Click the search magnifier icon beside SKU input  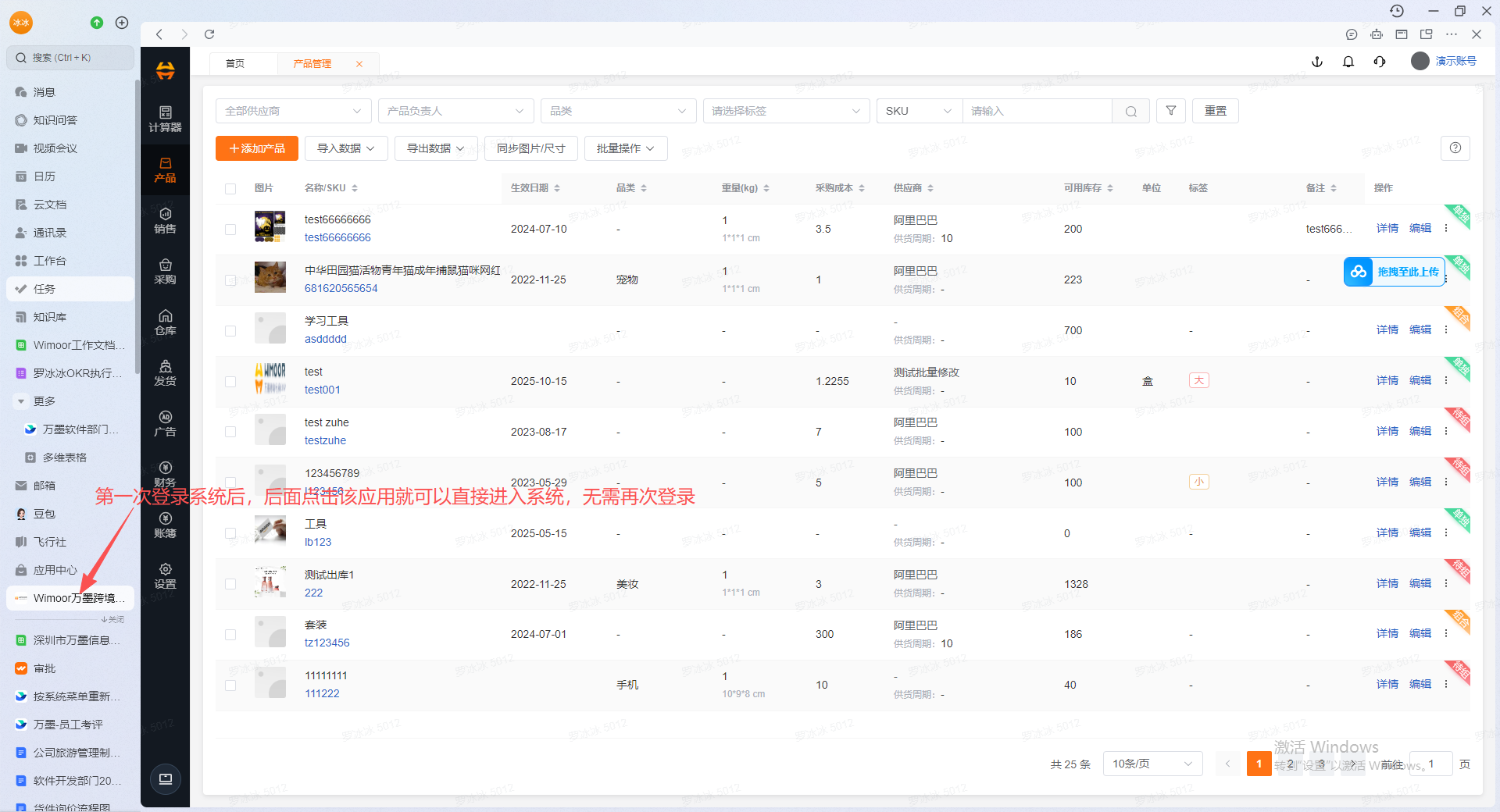pyautogui.click(x=1130, y=112)
